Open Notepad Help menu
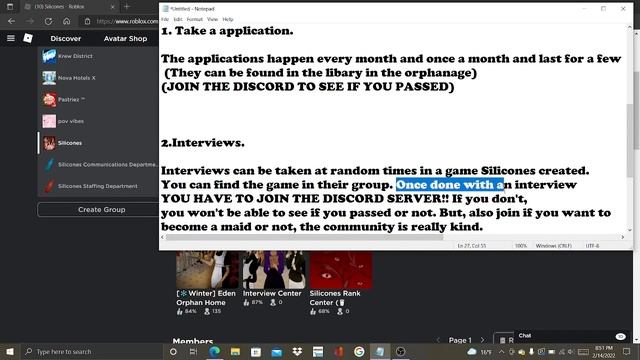The image size is (640, 360). pos(228,19)
